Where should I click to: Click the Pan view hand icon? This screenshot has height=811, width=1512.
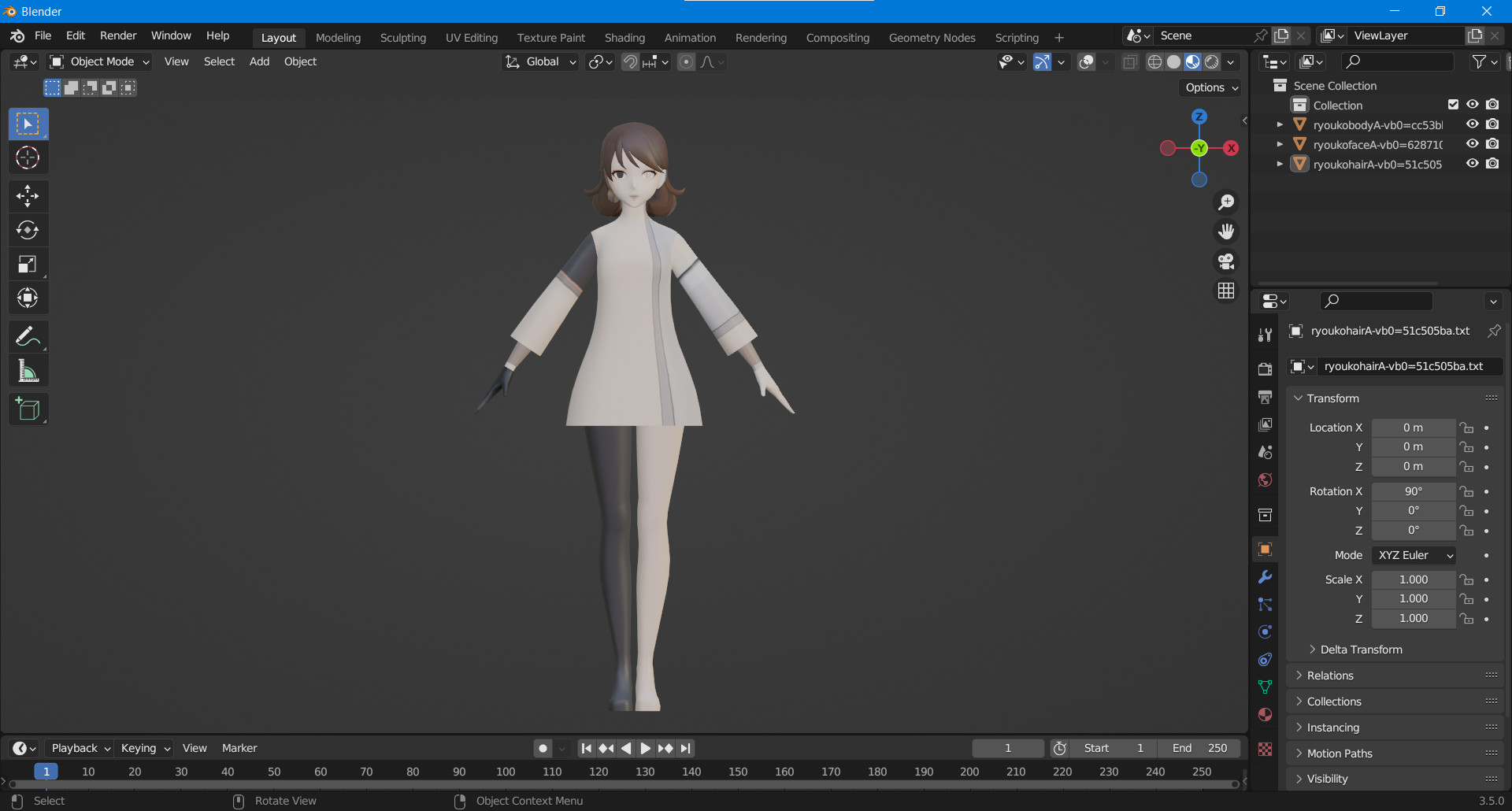tap(1226, 231)
